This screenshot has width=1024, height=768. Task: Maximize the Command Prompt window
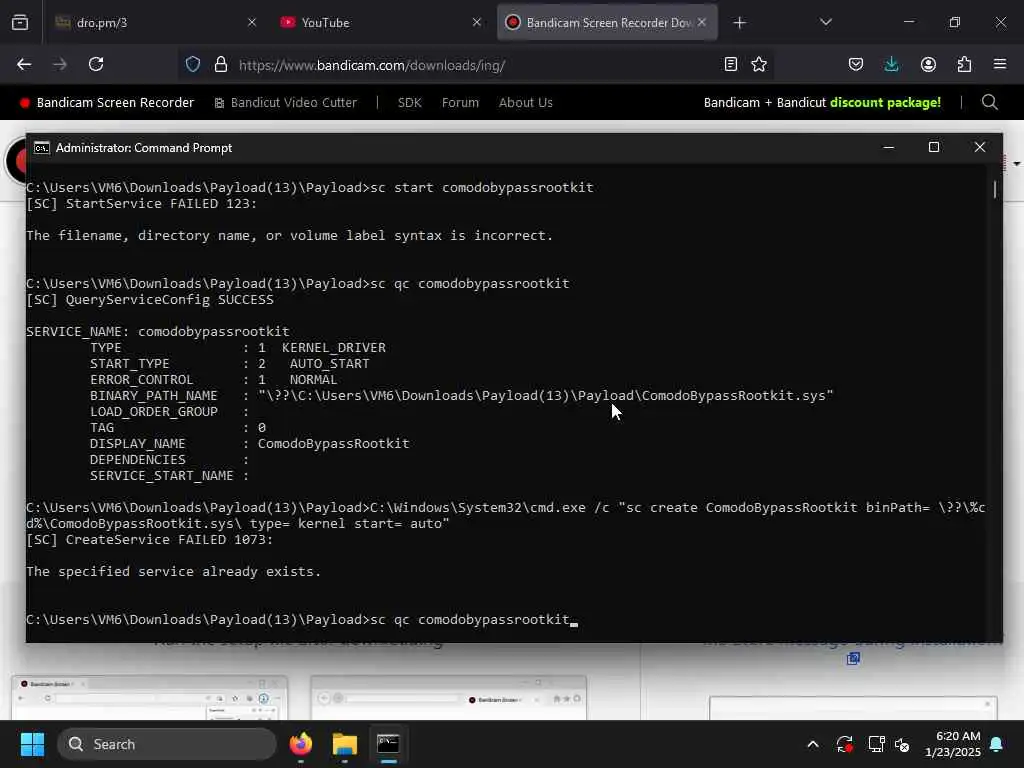(934, 148)
